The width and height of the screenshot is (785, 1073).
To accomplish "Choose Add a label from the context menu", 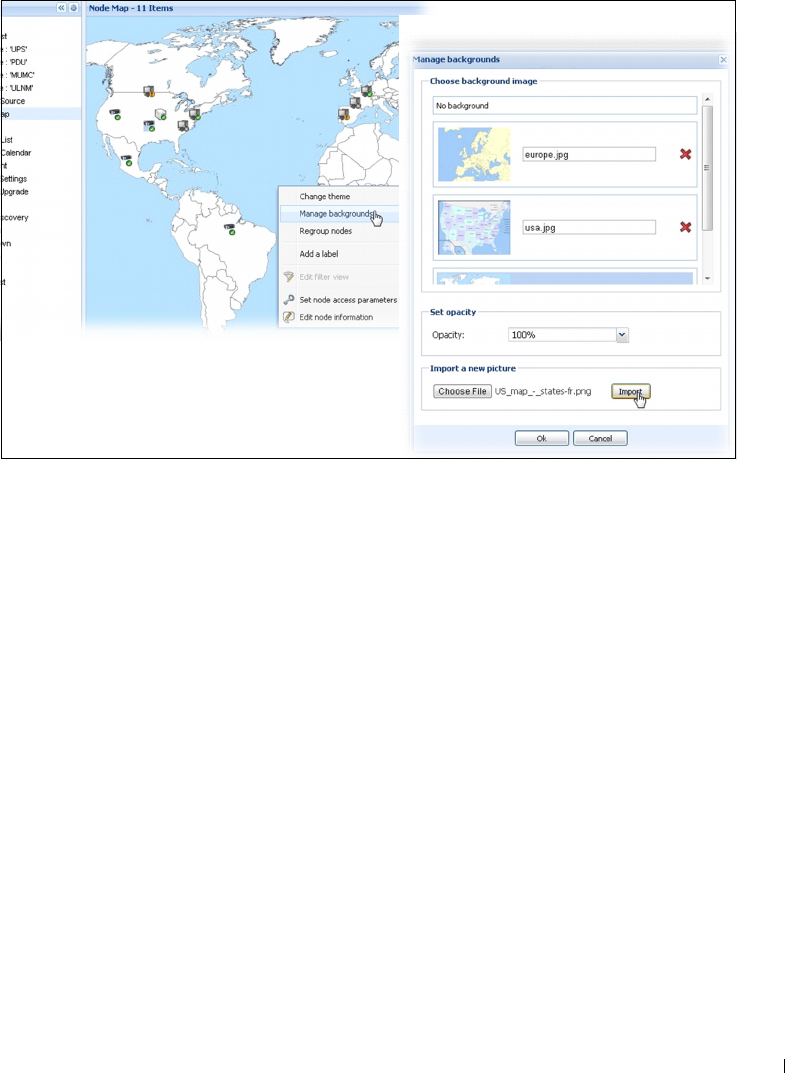I will [x=319, y=254].
